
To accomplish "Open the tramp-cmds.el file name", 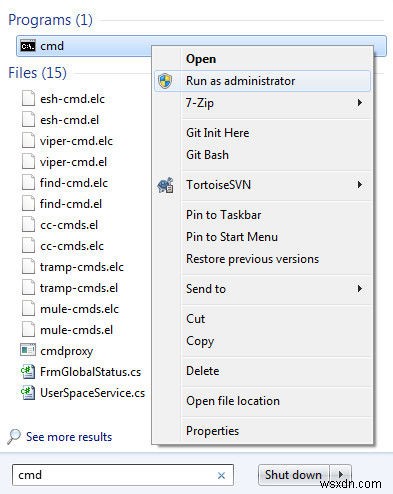I will tap(79, 288).
